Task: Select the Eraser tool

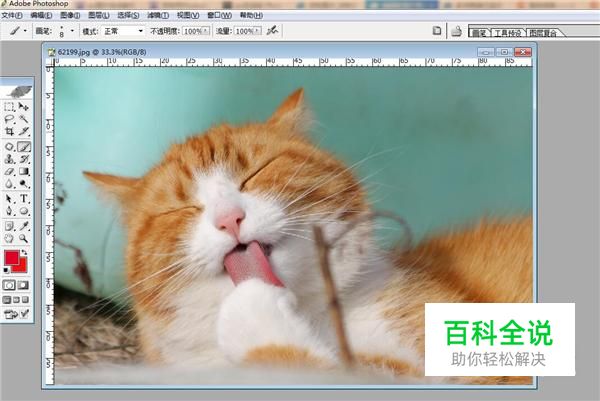Action: pyautogui.click(x=9, y=171)
